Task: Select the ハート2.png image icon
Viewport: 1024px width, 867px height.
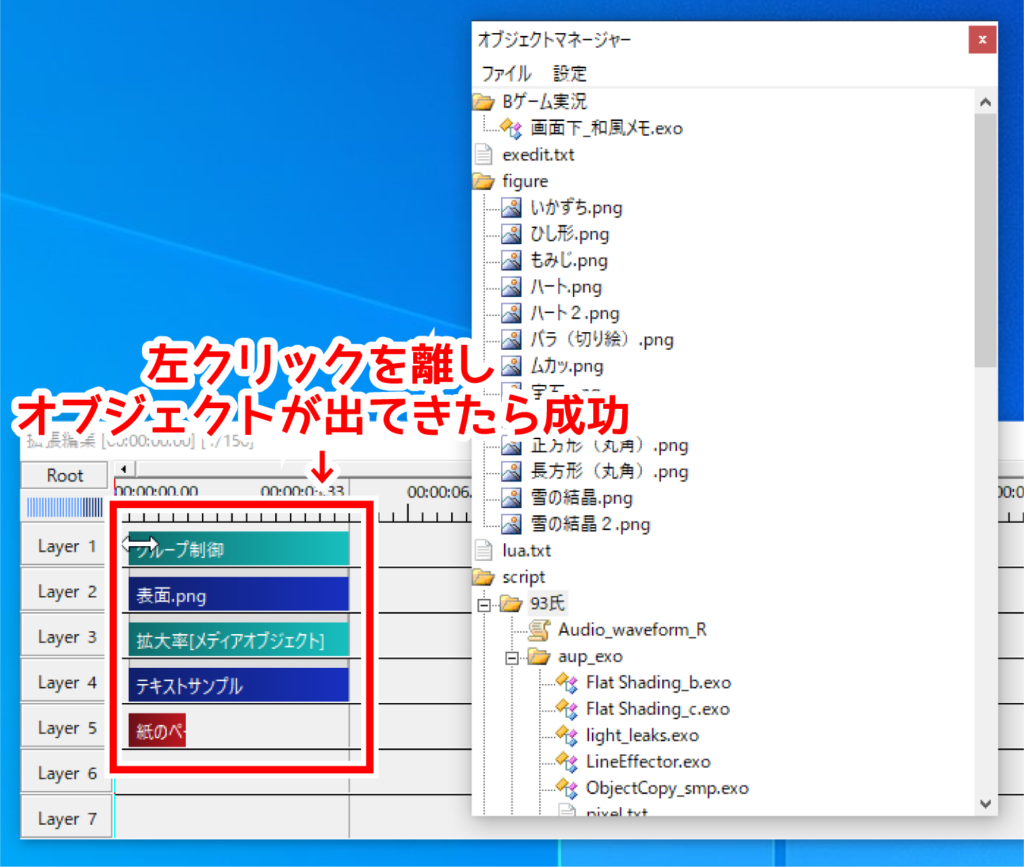Action: [x=511, y=313]
